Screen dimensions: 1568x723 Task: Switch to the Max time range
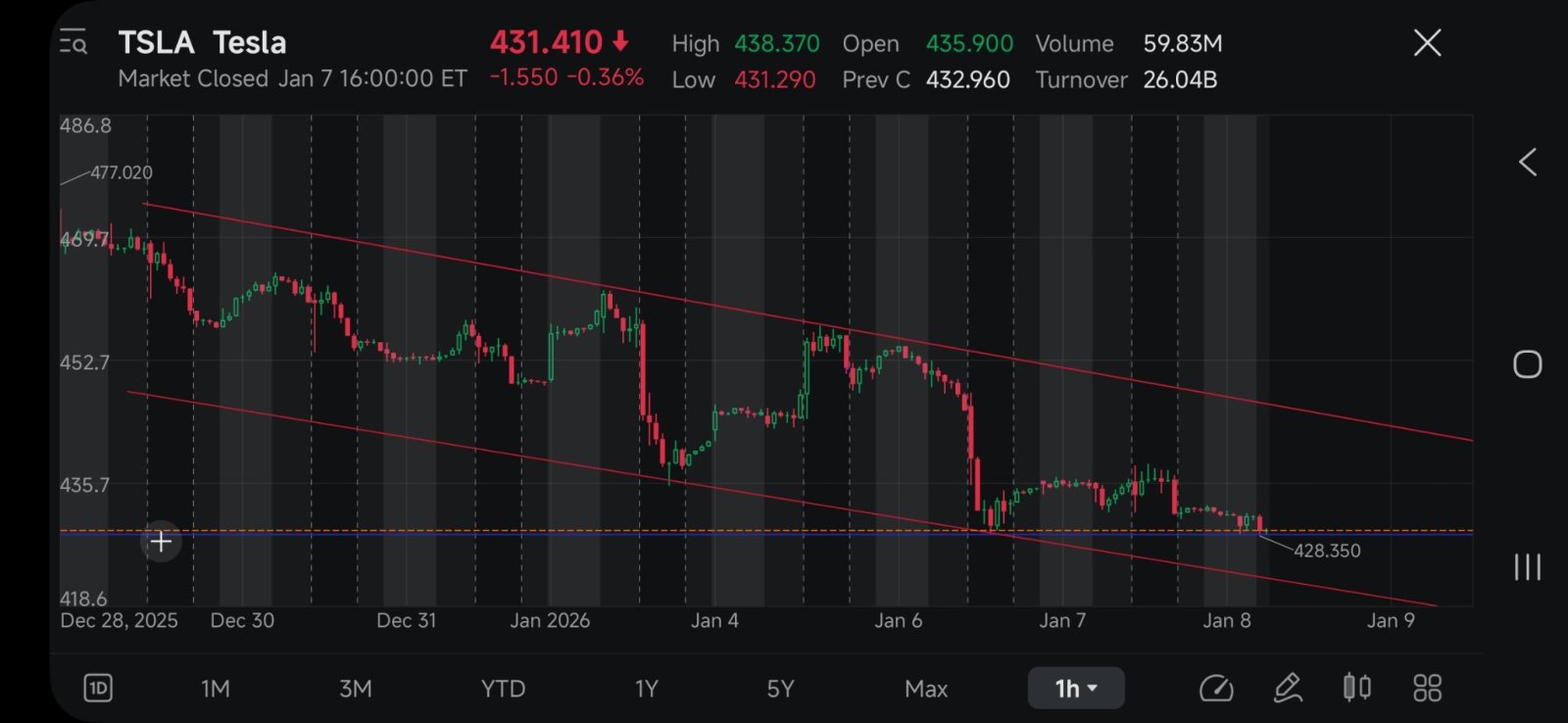click(926, 689)
